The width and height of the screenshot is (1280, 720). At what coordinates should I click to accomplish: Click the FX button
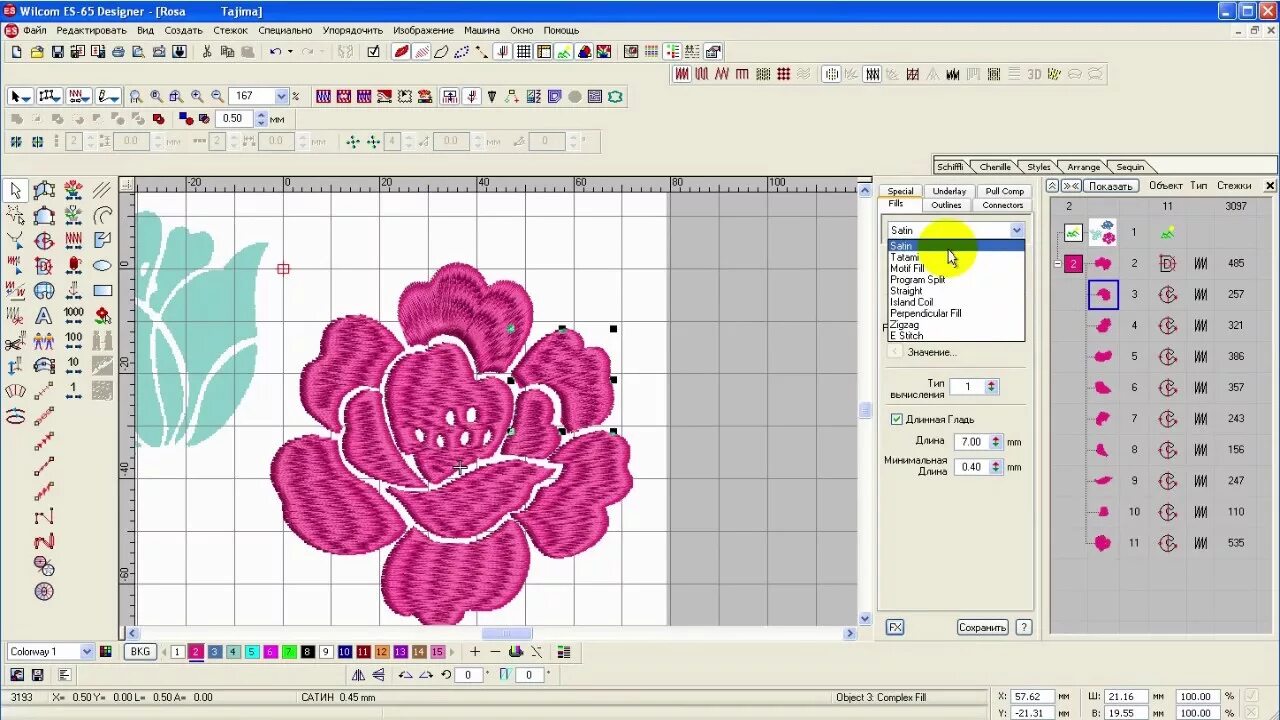point(895,628)
